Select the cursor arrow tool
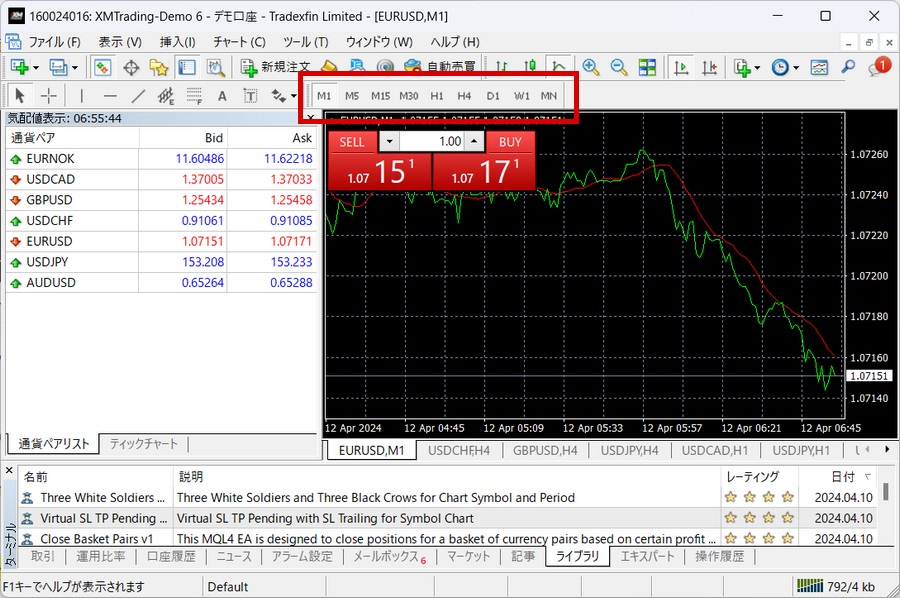The height and width of the screenshot is (598, 900). point(20,95)
